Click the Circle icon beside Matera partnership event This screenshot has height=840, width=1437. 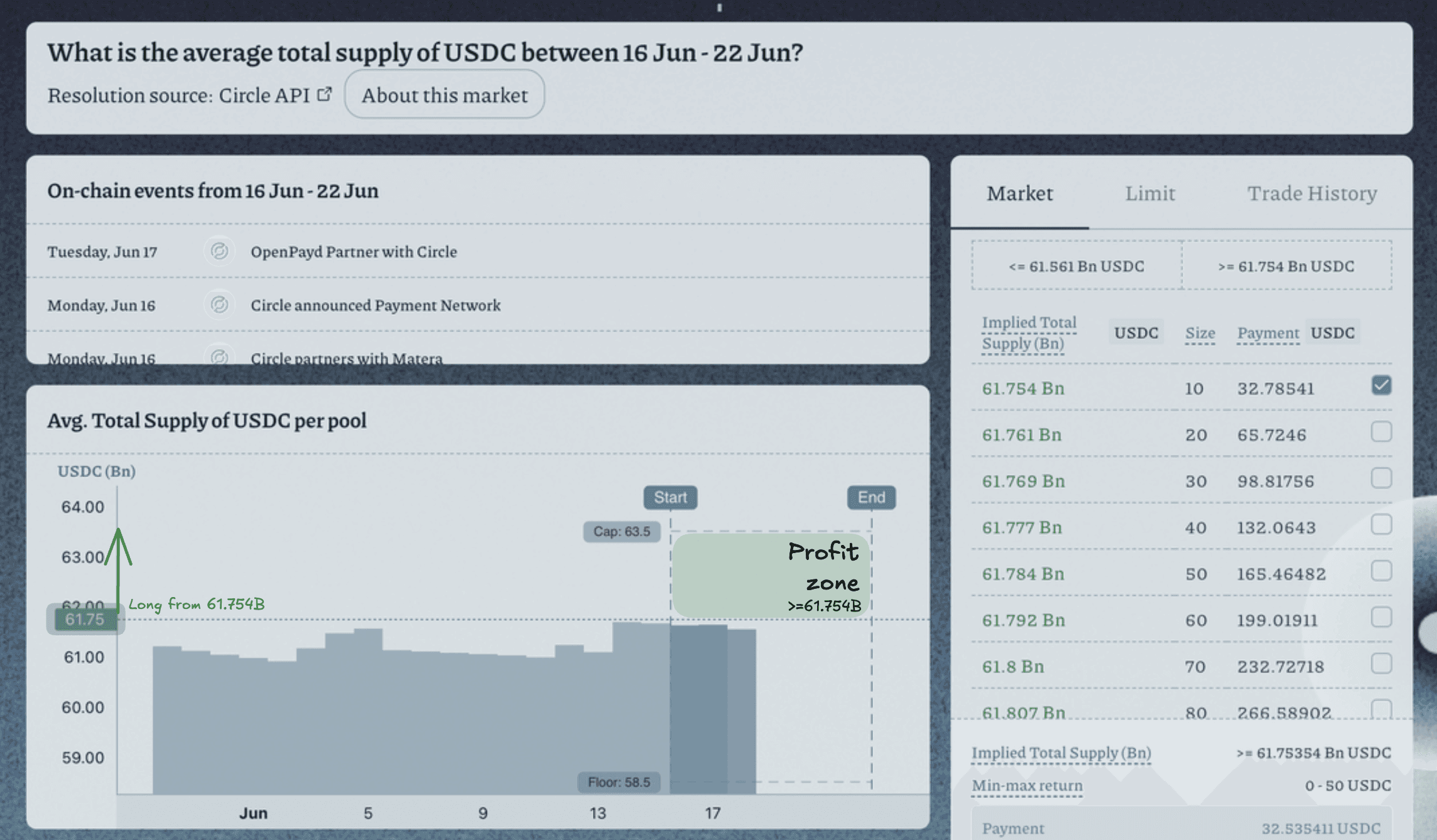219,355
